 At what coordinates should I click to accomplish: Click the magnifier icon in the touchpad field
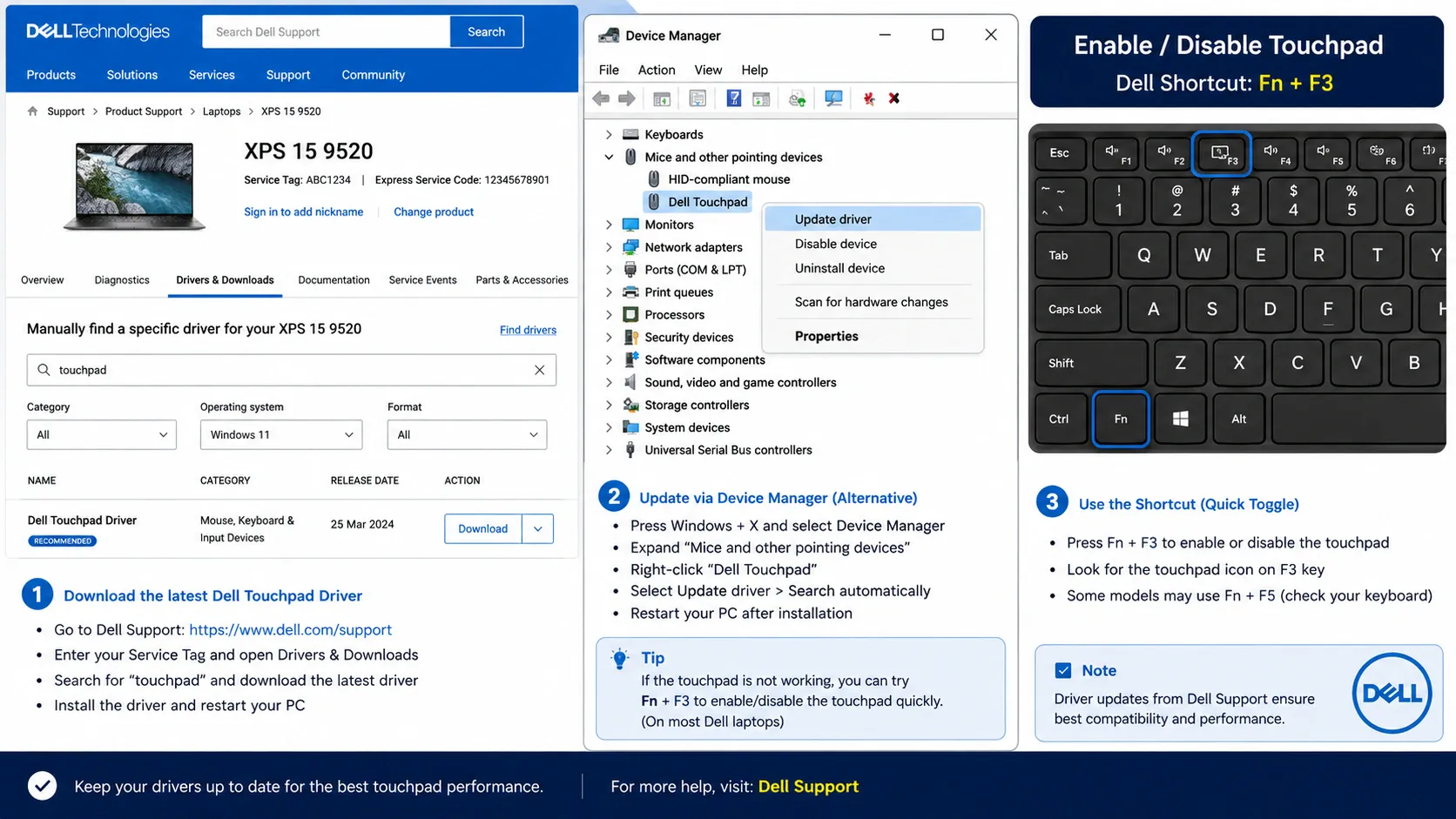[44, 370]
